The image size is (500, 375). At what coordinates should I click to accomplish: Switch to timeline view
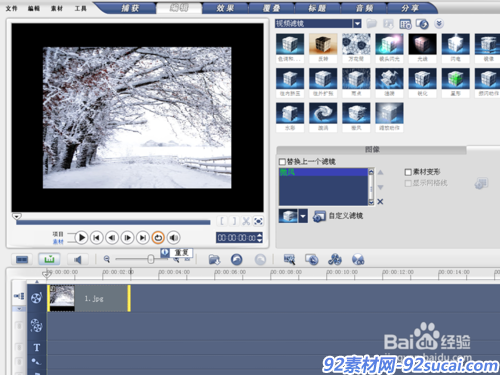49,259
